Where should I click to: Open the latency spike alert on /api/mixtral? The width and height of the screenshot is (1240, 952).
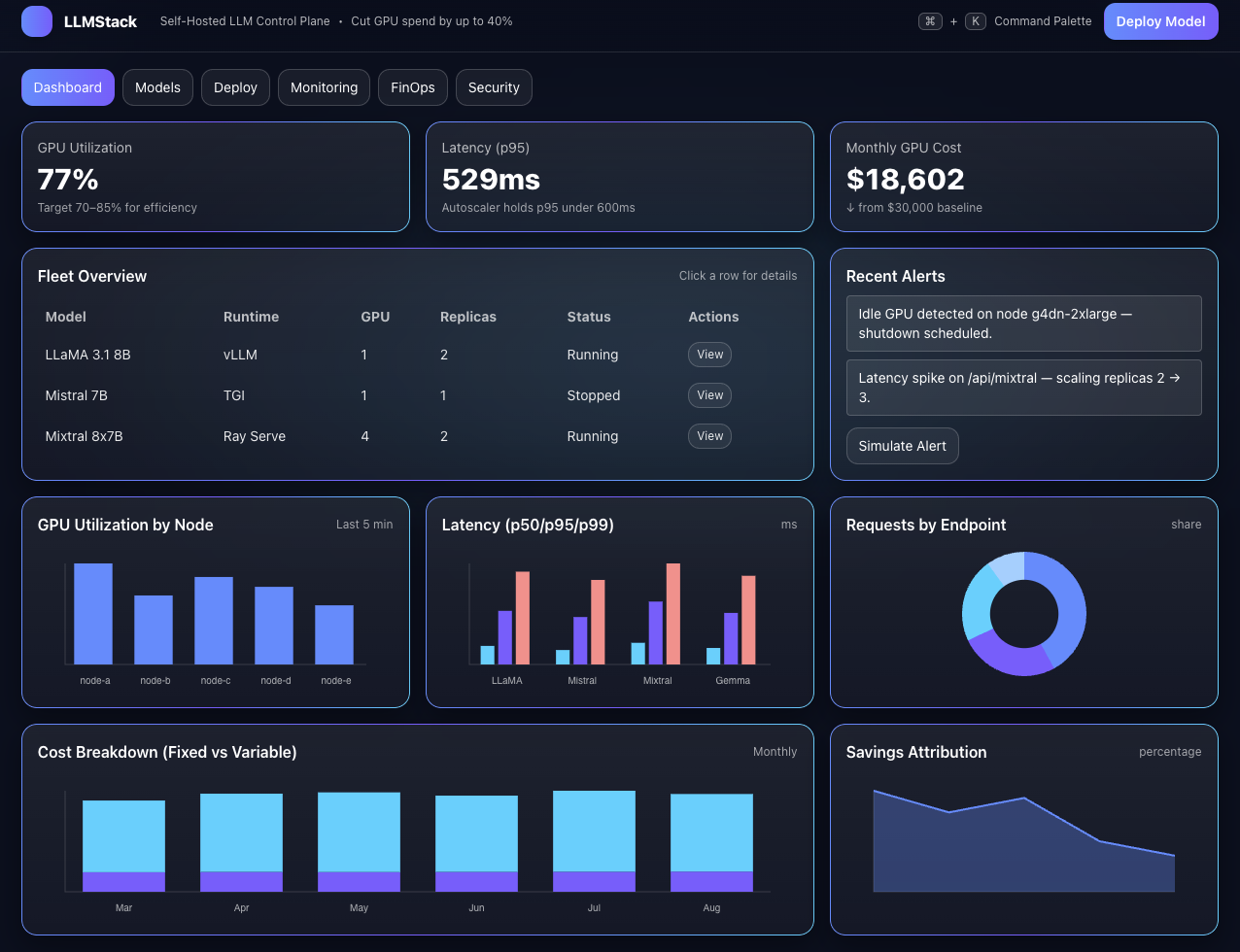(1023, 388)
